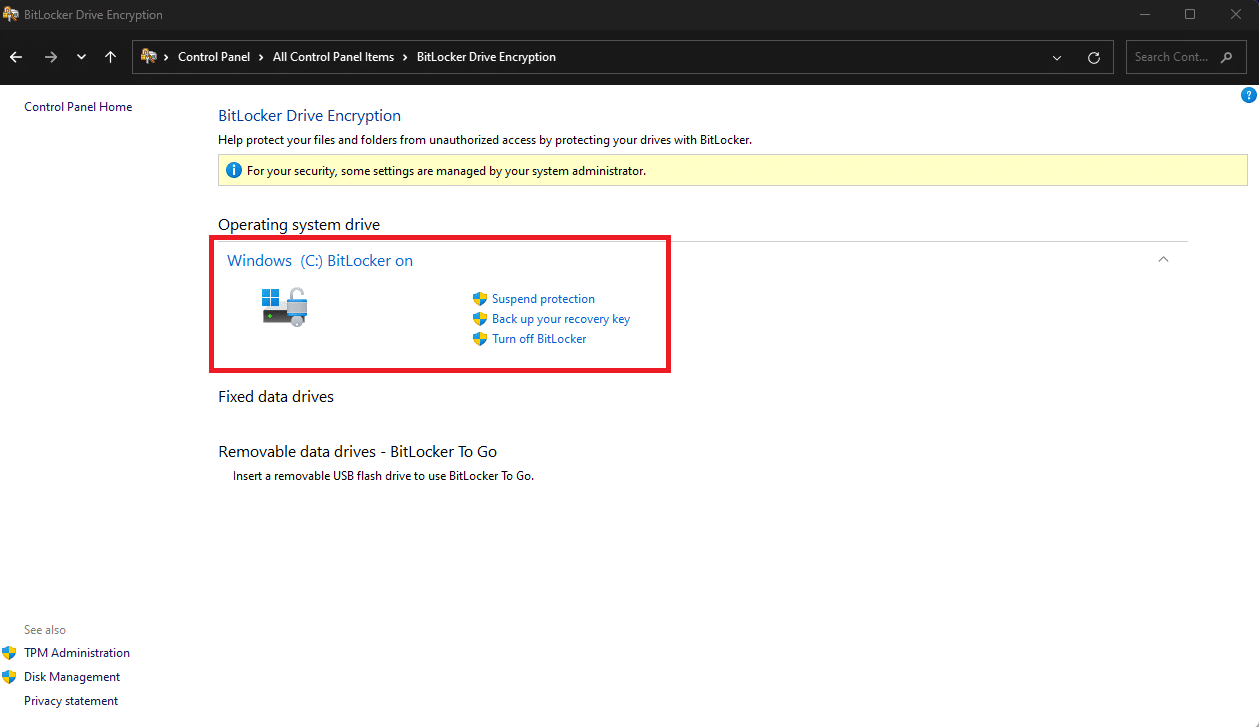Open recent locations dropdown chevron
This screenshot has width=1259, height=727.
coord(81,58)
